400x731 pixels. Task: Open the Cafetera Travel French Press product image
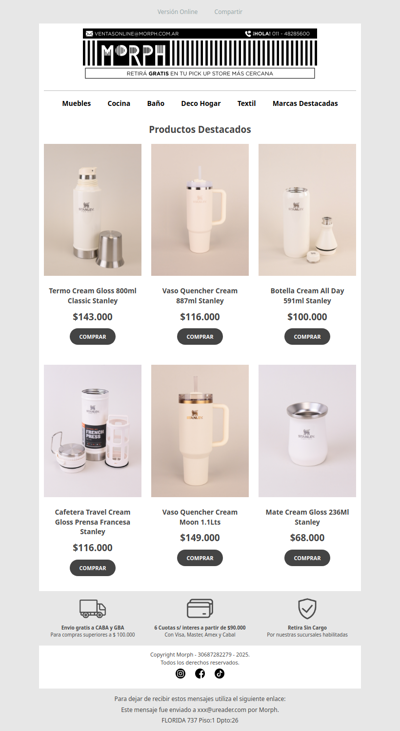(x=93, y=431)
